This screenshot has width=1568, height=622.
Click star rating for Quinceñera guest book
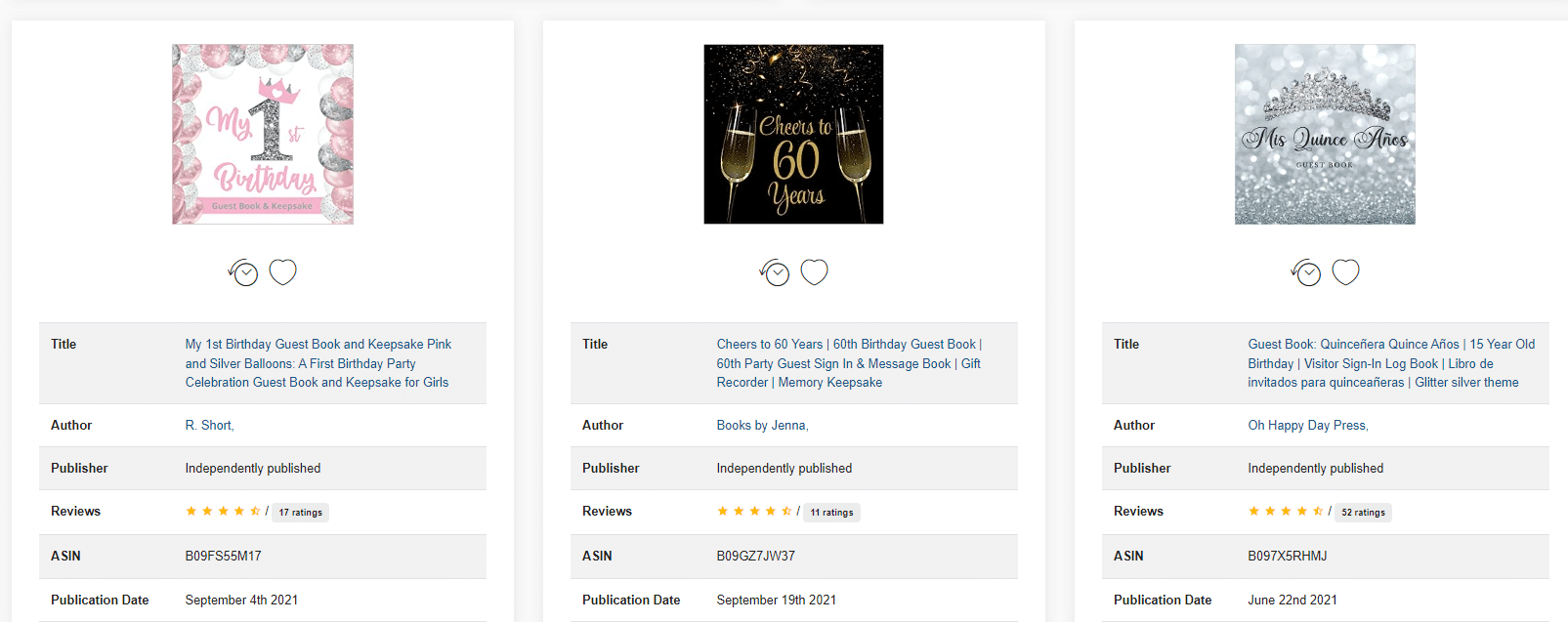(x=1286, y=512)
